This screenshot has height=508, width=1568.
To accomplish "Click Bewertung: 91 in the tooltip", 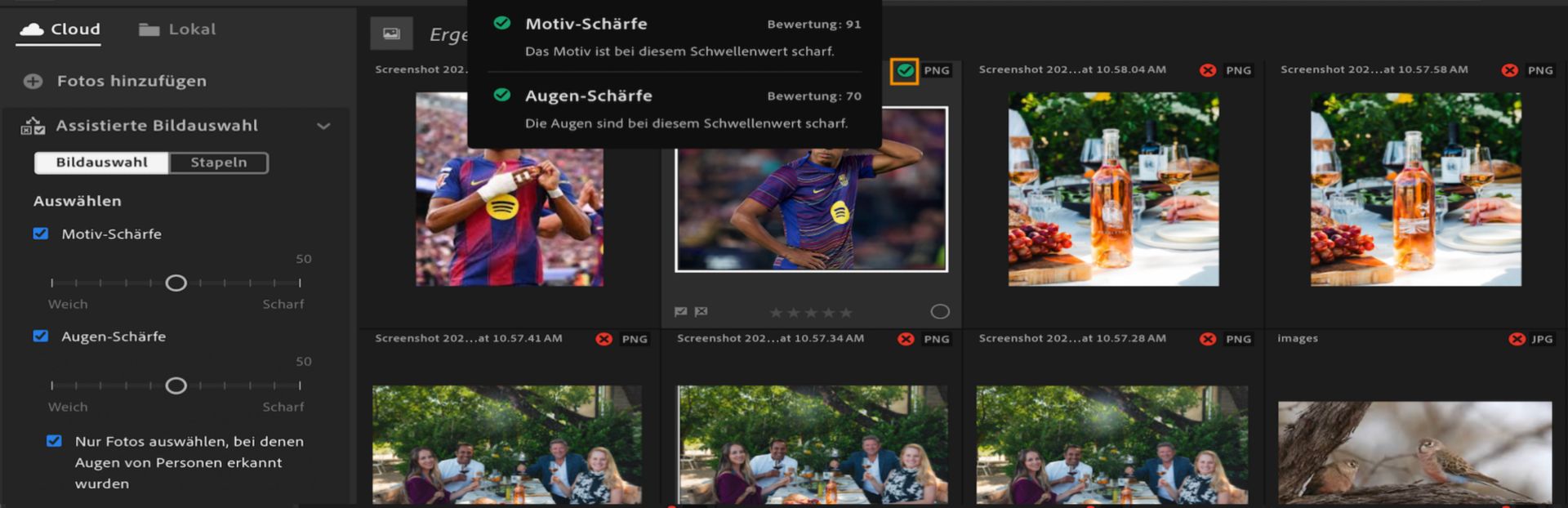I will 813,25.
